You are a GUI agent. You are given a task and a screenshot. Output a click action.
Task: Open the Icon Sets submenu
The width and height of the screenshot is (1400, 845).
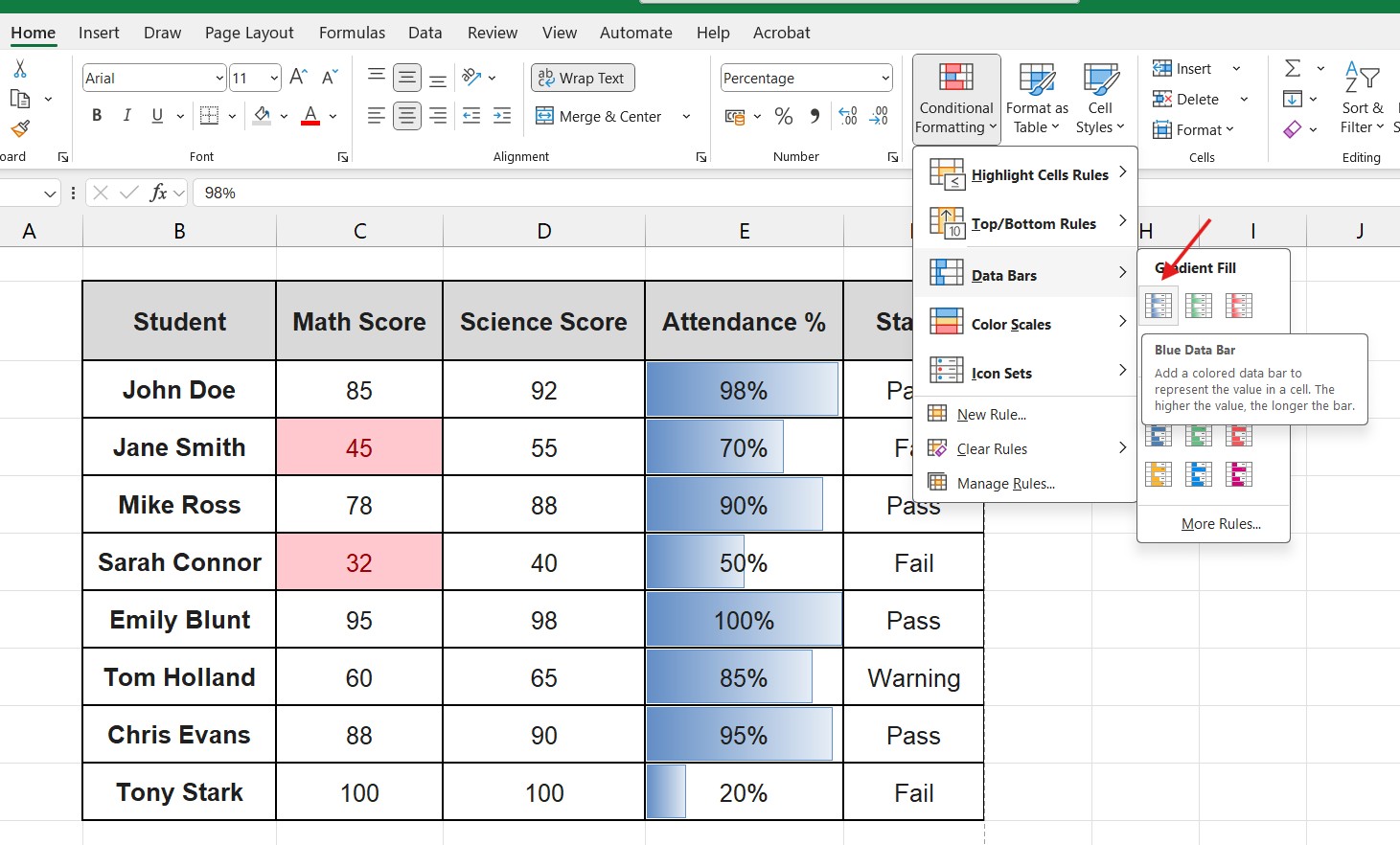[x=1026, y=373]
